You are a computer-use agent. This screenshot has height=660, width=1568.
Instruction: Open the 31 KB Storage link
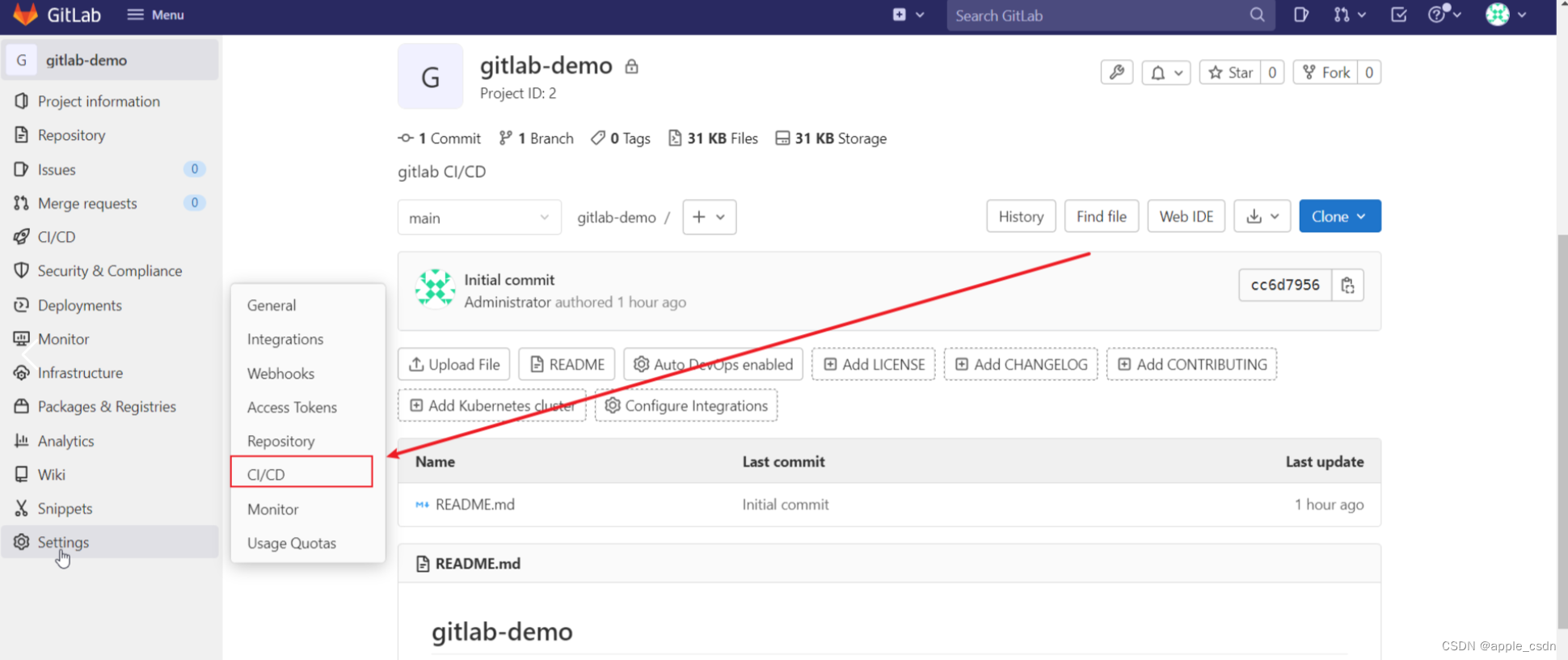[831, 138]
